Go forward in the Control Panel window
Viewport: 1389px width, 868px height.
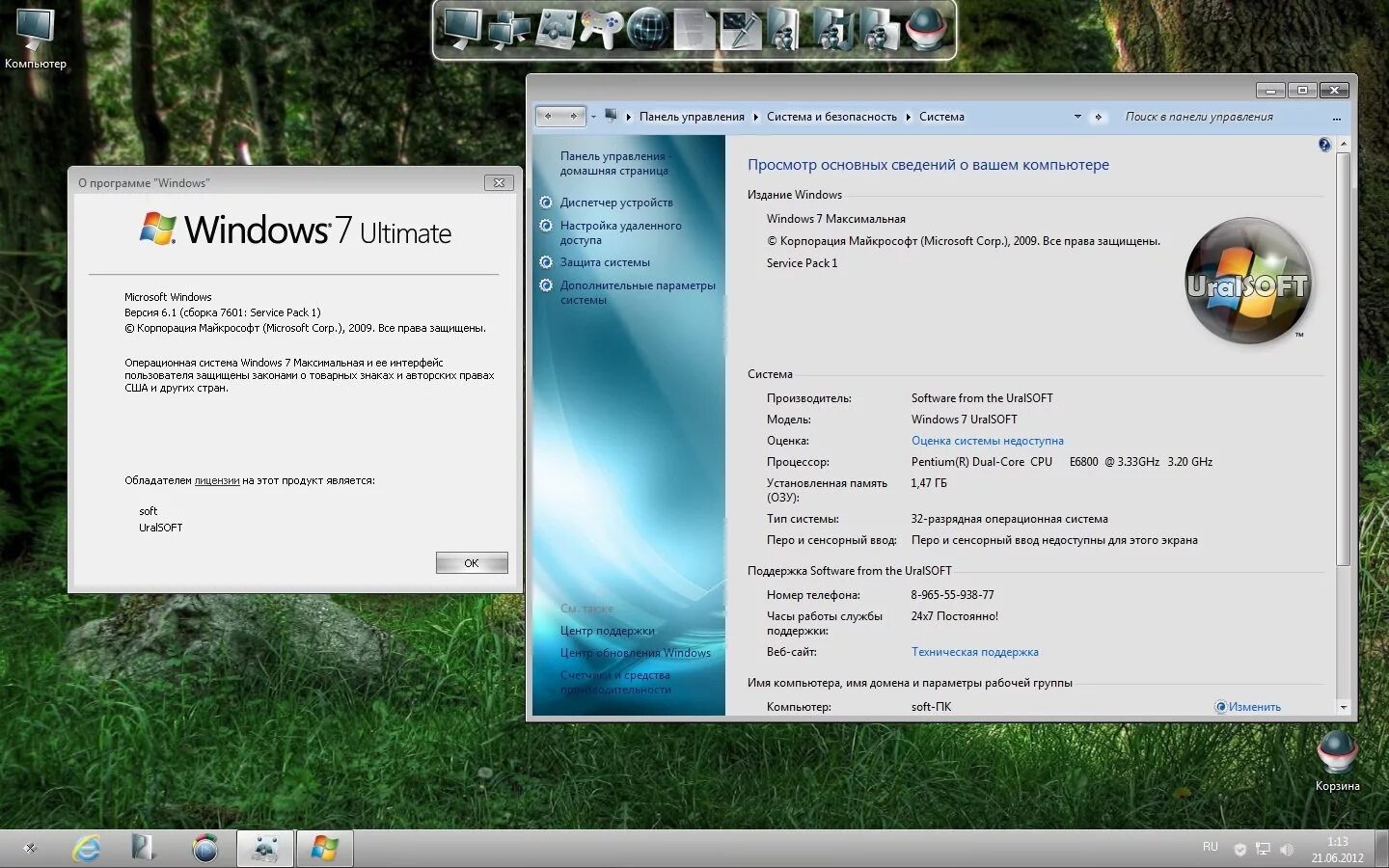coord(573,117)
